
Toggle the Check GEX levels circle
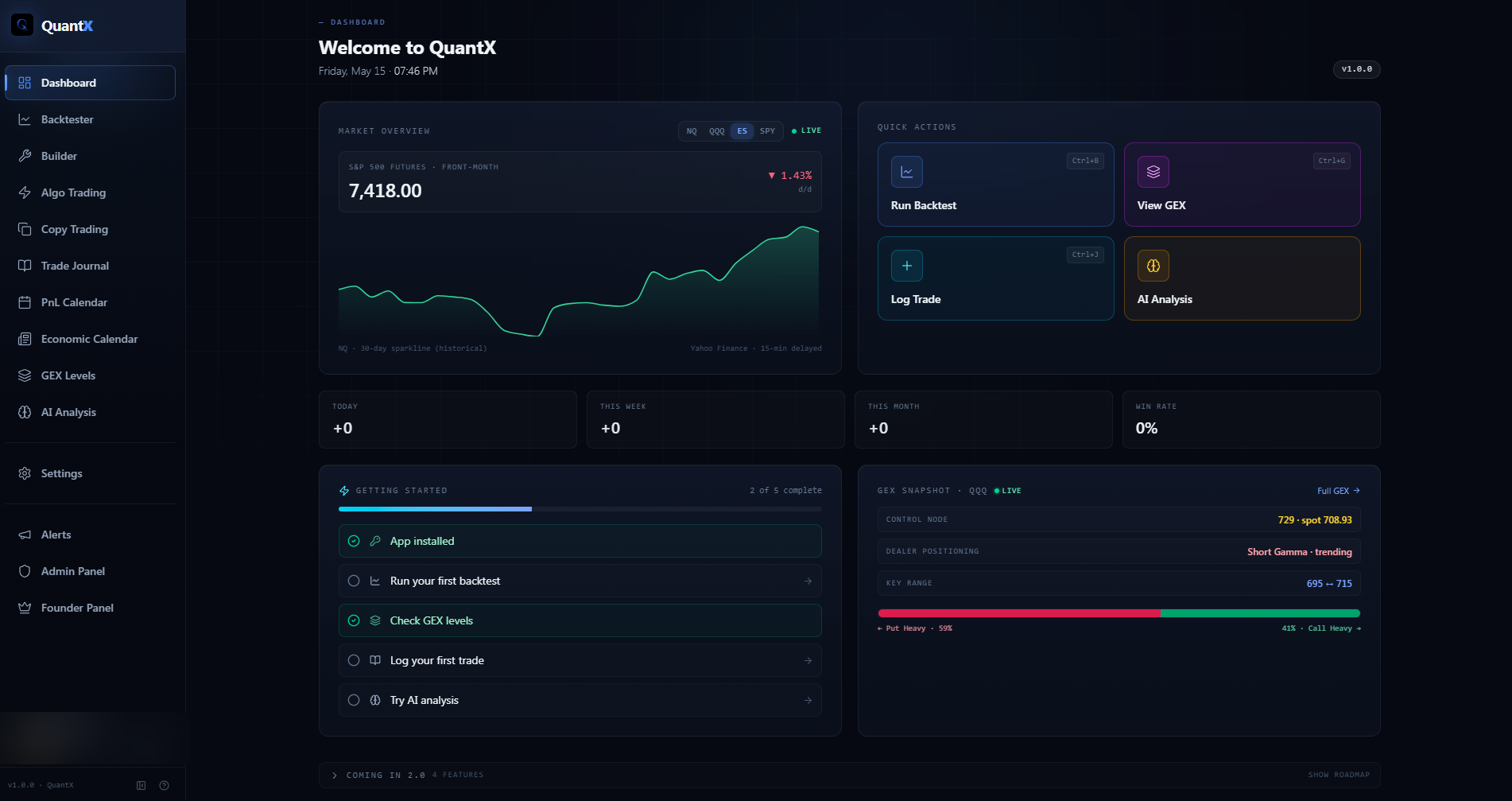coord(354,620)
